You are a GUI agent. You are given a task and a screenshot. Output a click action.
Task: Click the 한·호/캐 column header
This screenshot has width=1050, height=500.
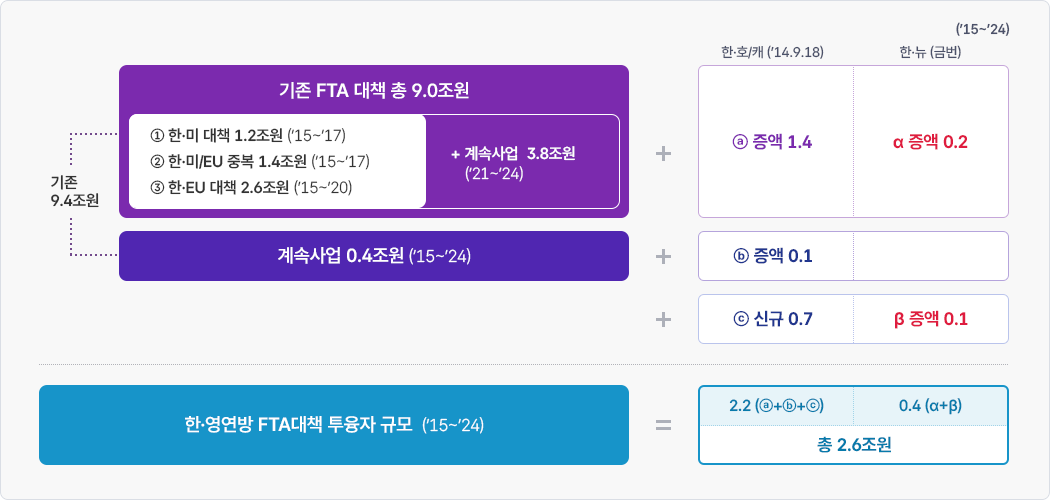click(x=772, y=52)
